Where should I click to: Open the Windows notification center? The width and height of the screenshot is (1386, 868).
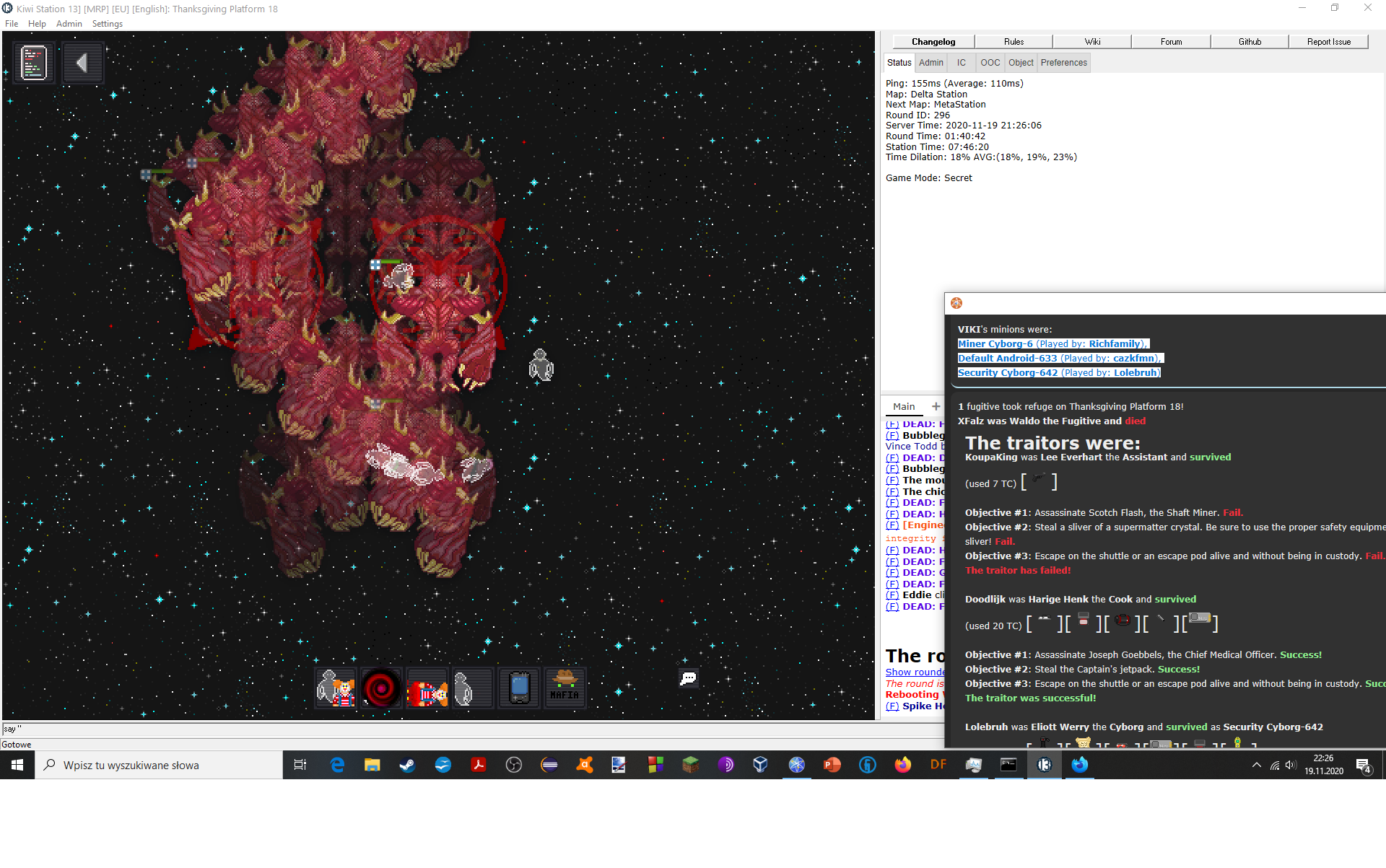click(1364, 766)
